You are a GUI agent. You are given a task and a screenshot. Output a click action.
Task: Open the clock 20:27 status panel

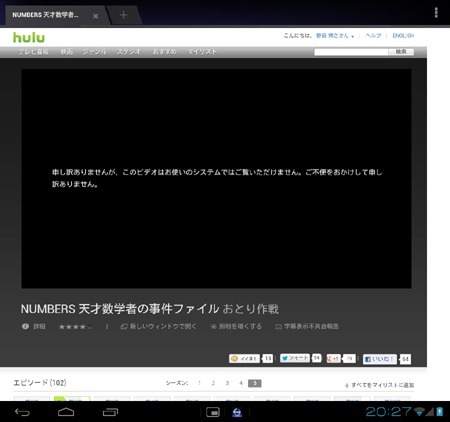tap(388, 412)
